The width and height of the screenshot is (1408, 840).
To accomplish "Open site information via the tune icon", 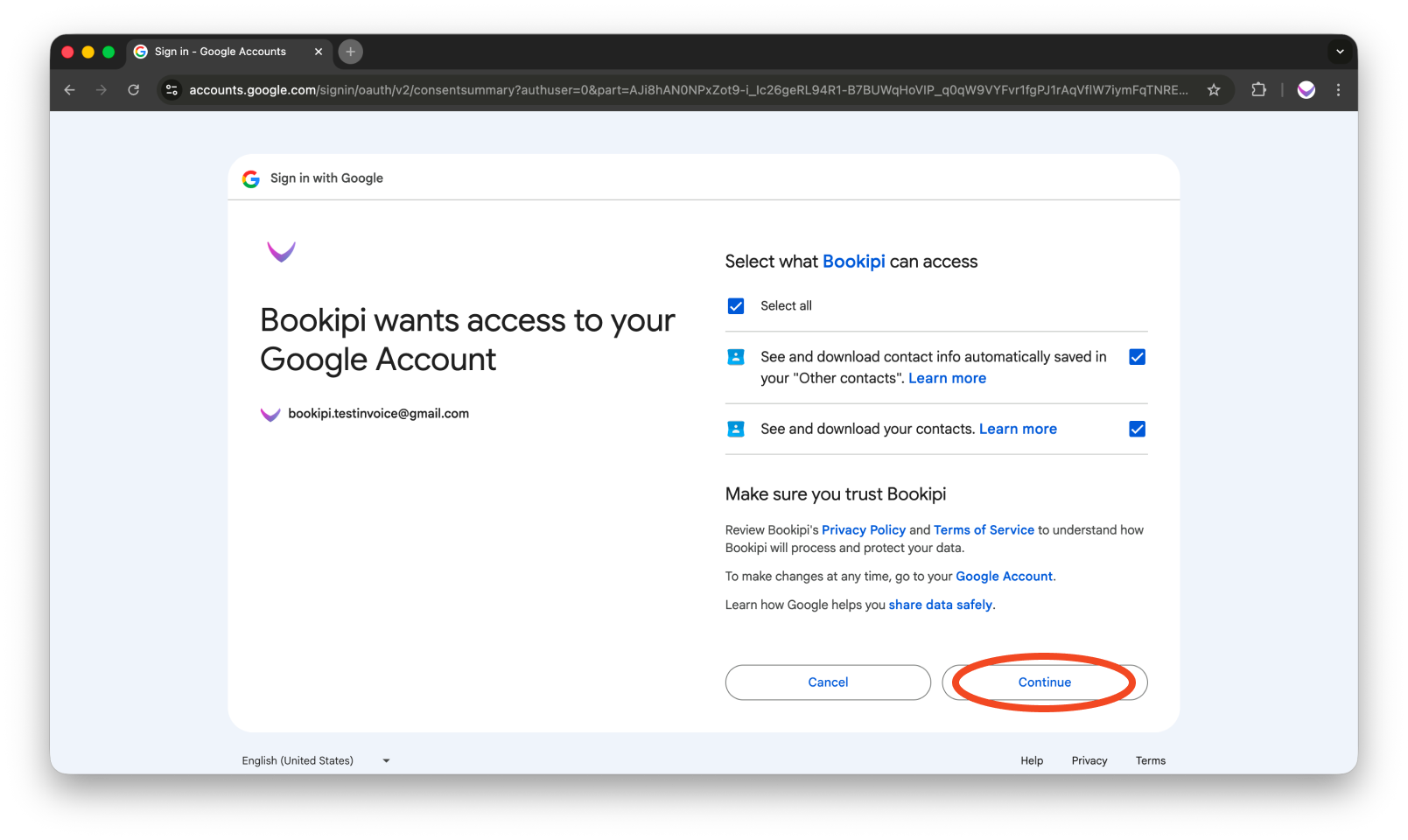I will (x=172, y=89).
